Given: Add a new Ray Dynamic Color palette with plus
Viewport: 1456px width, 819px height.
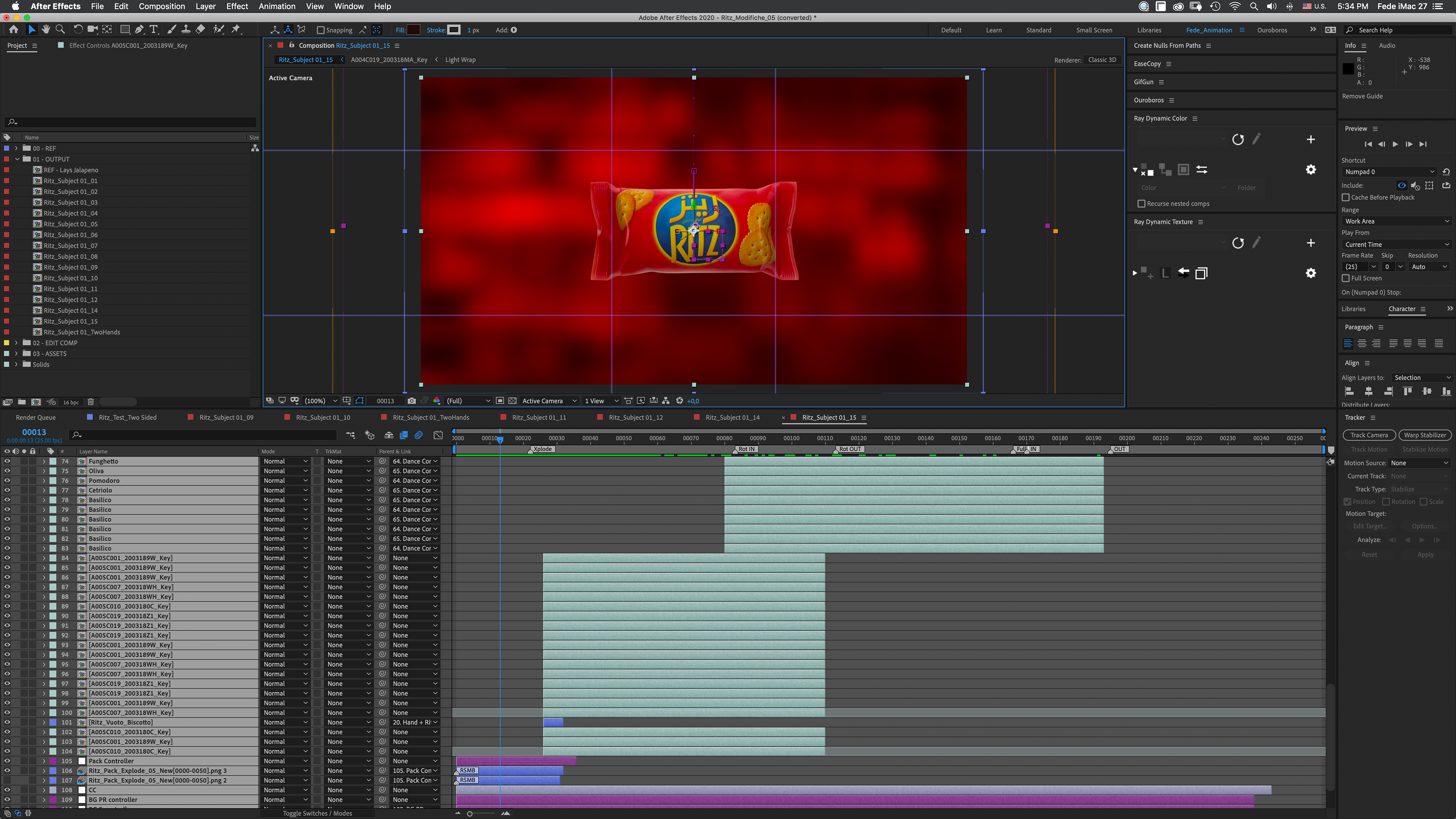Looking at the screenshot, I should coord(1311,140).
